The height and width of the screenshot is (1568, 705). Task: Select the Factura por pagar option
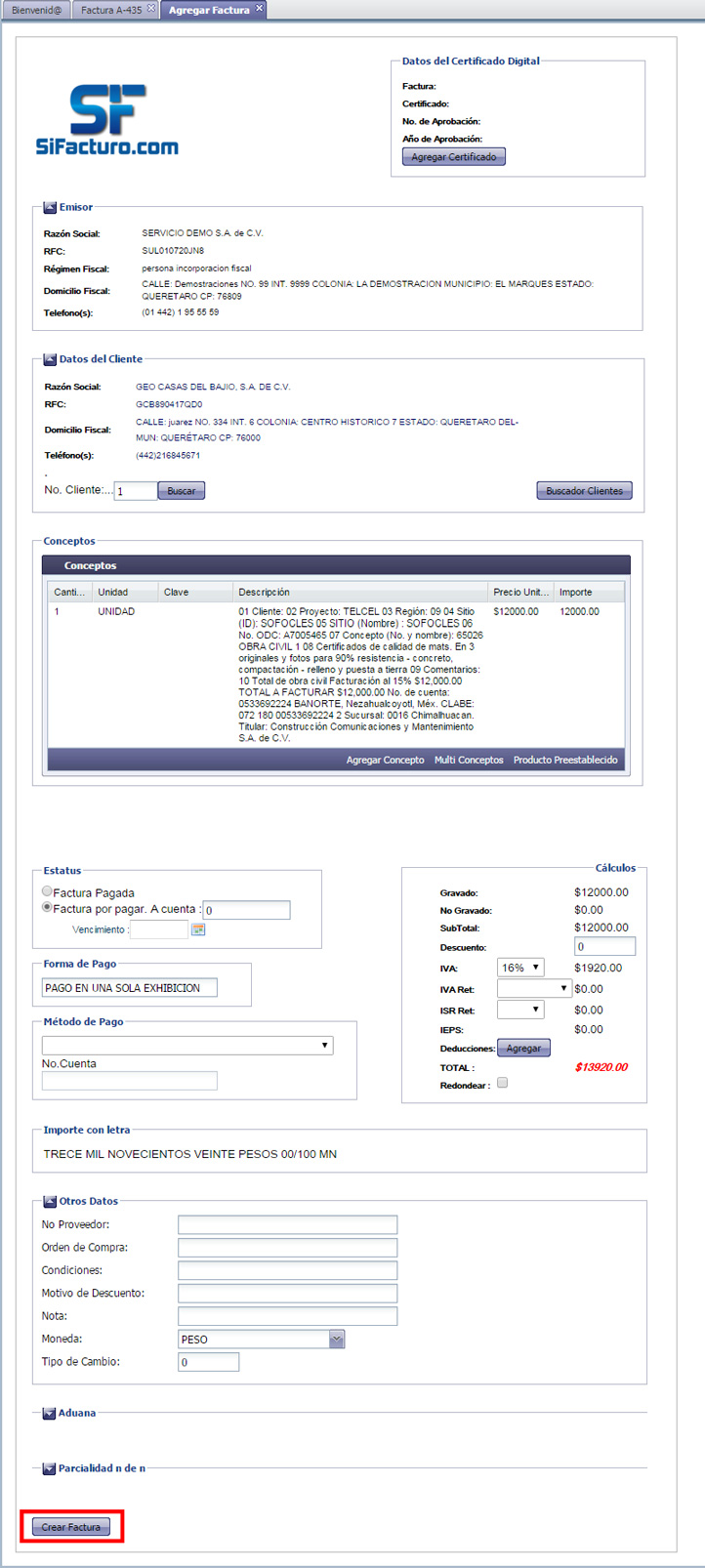click(47, 907)
